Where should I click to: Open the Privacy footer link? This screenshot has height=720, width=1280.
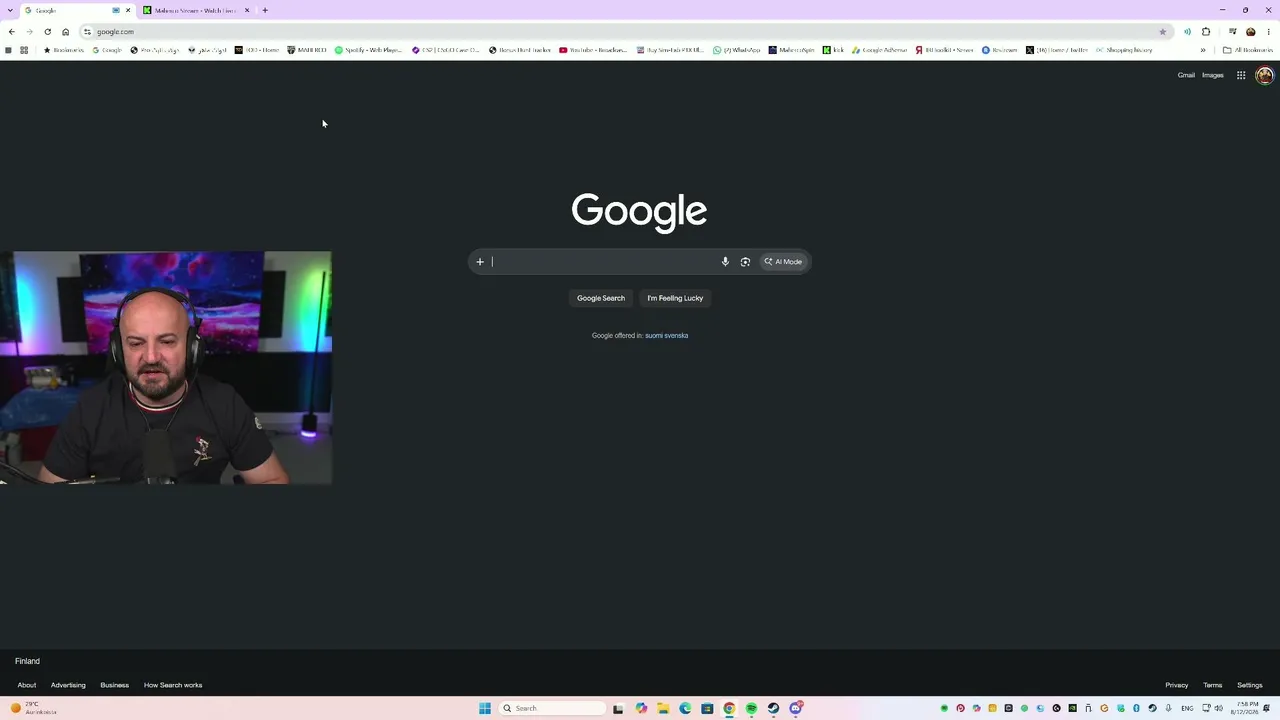[x=1177, y=685]
